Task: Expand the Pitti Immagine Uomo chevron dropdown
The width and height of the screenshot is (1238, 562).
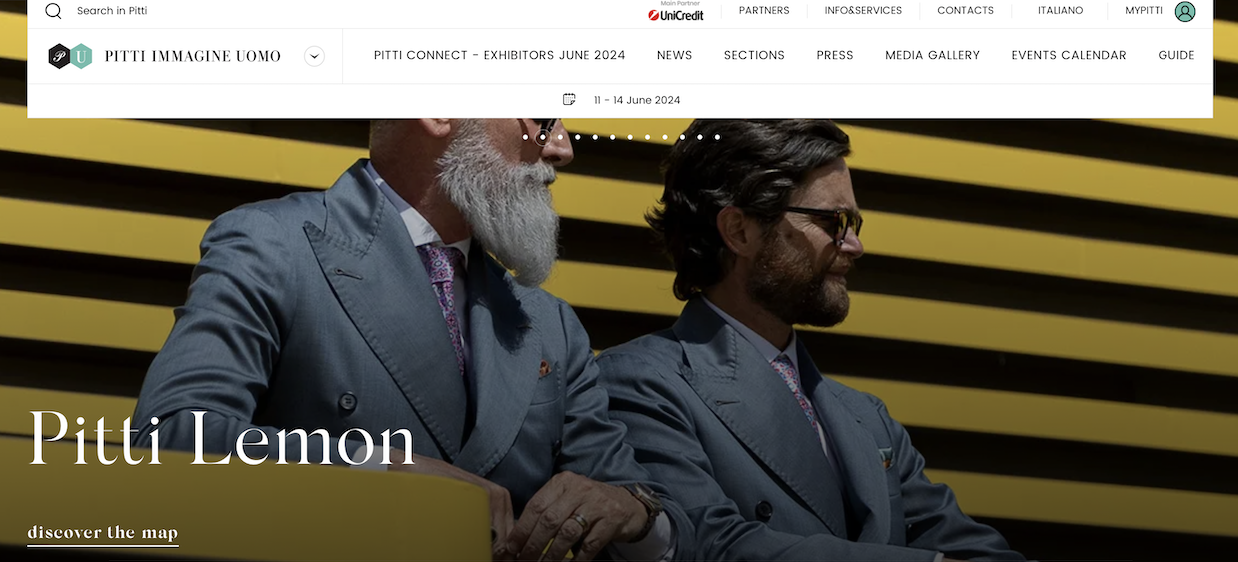Action: [x=314, y=56]
